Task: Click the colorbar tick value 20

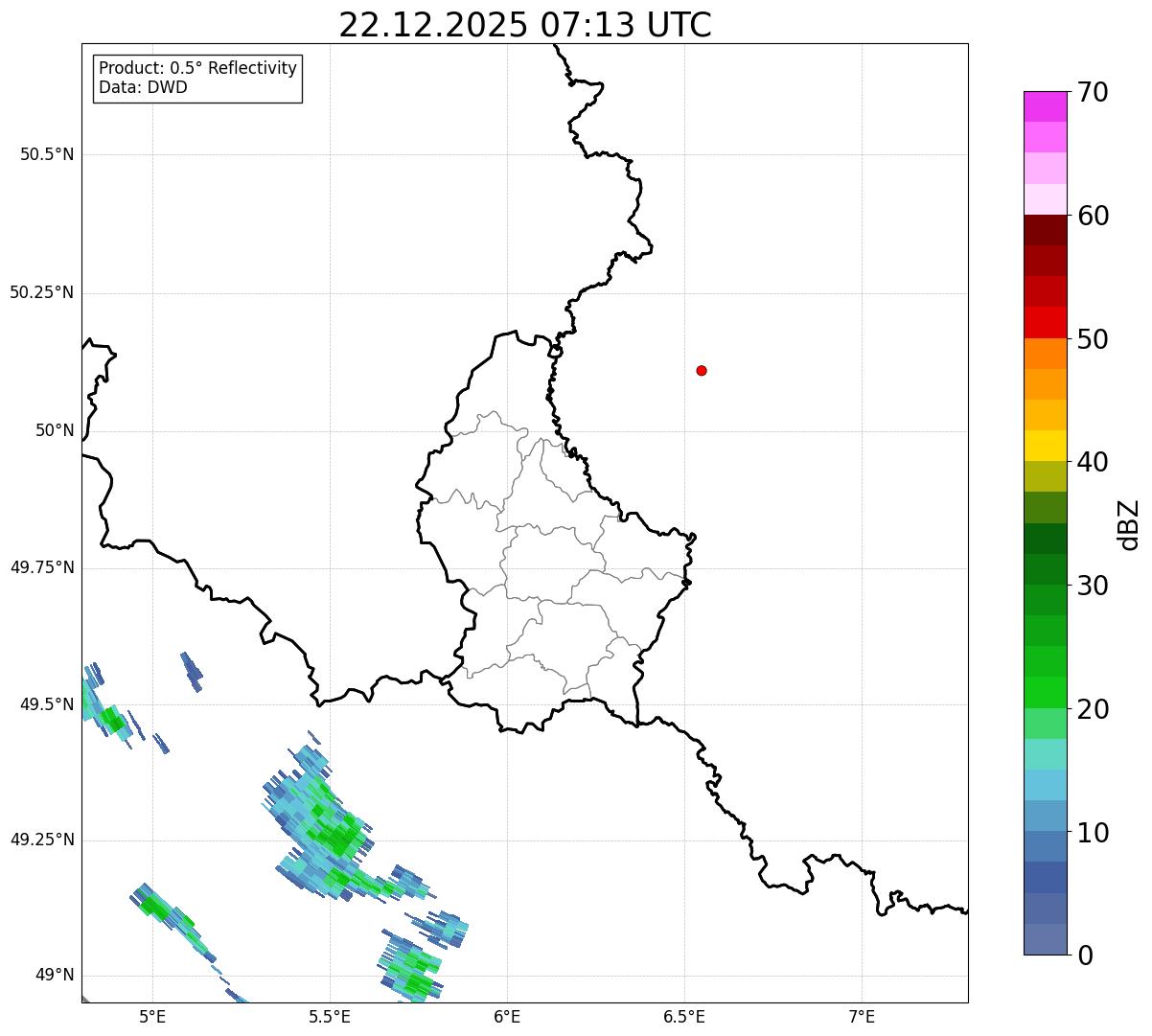Action: (1093, 709)
